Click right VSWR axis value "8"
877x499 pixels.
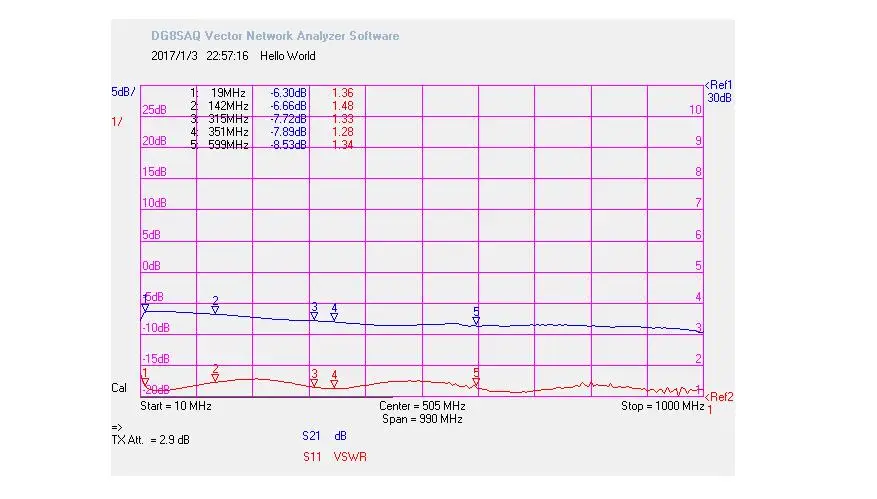coord(699,172)
